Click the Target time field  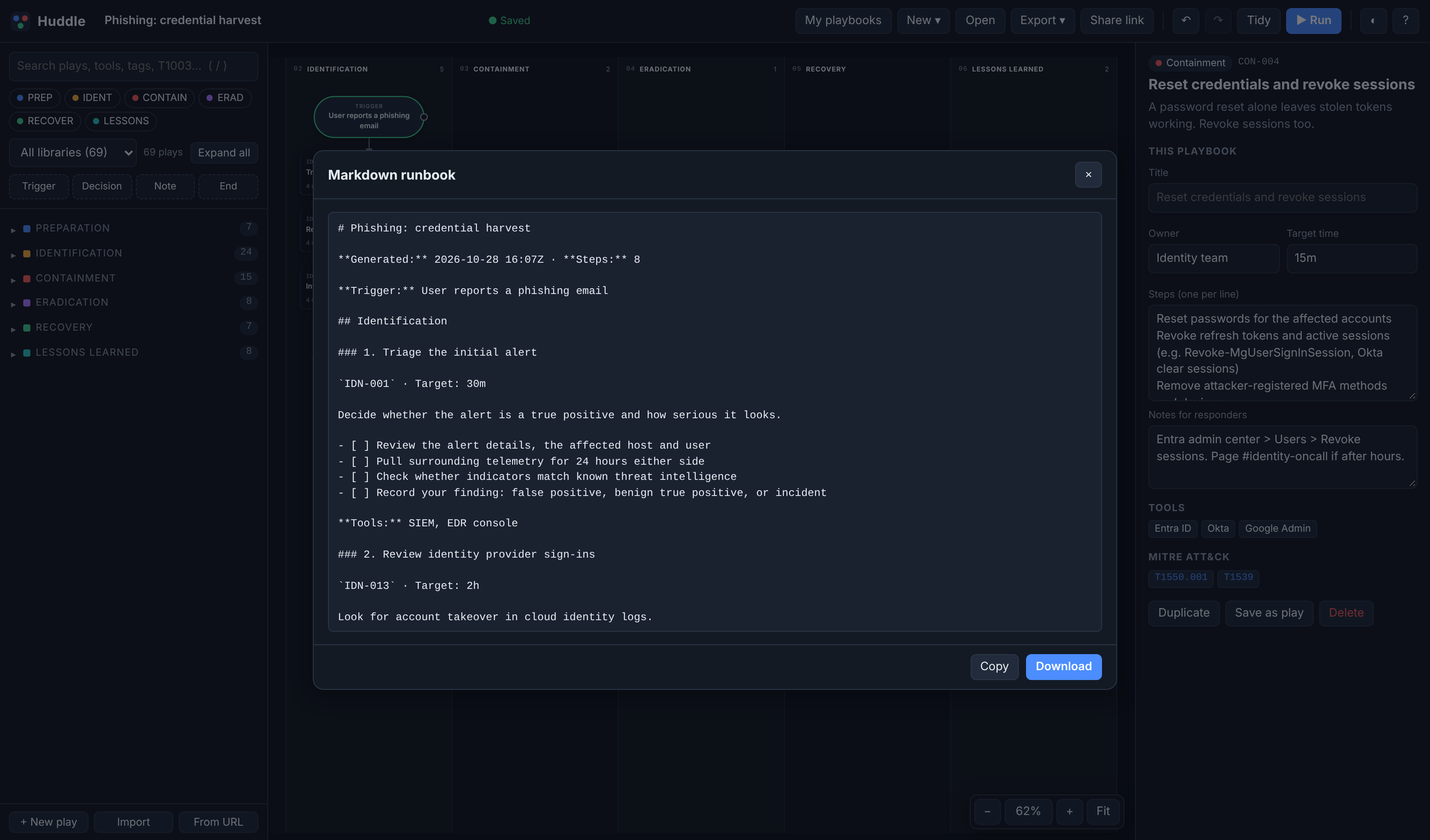[1351, 259]
